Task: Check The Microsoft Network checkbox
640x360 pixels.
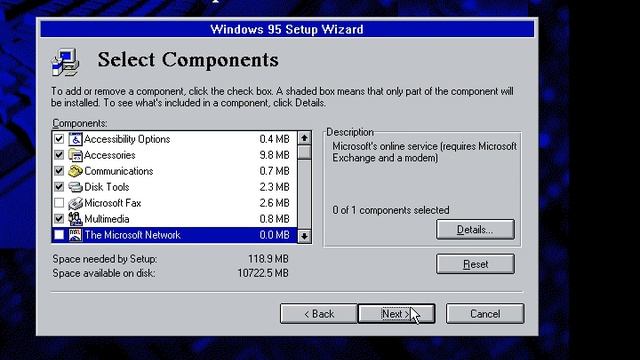Action: (x=59, y=235)
